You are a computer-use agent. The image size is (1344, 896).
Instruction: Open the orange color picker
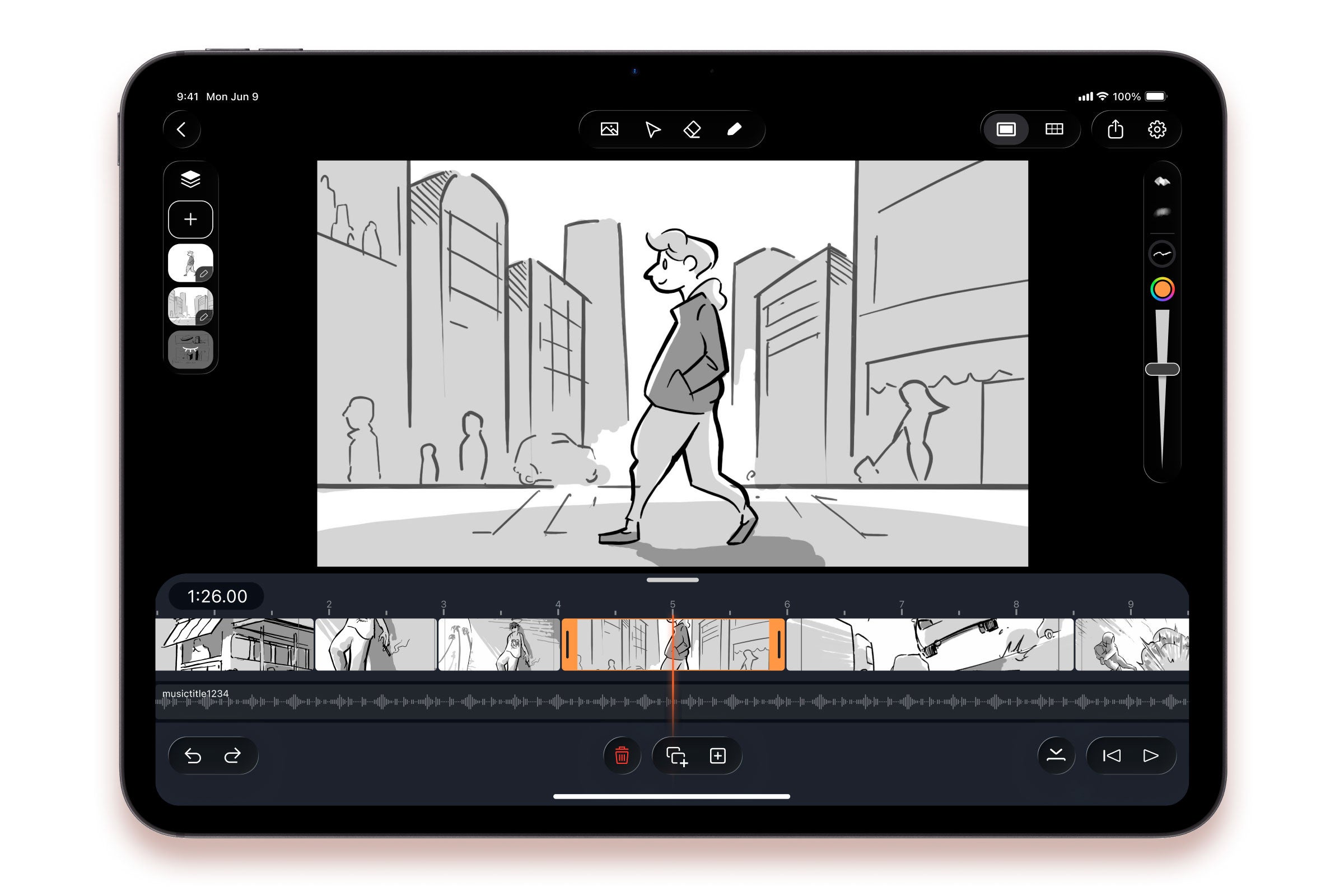pyautogui.click(x=1161, y=290)
